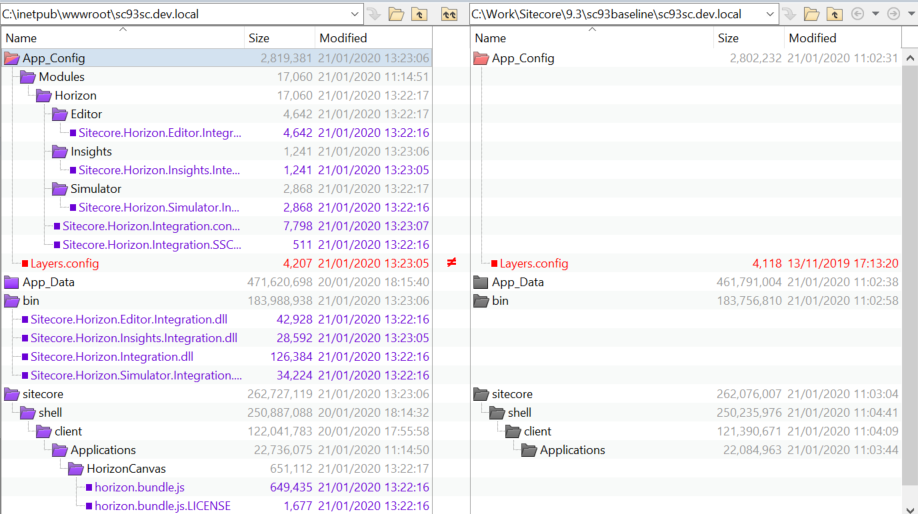Select Sitecore.Horizon.Simulator.In... config file
The width and height of the screenshot is (918, 514).
click(x=159, y=208)
